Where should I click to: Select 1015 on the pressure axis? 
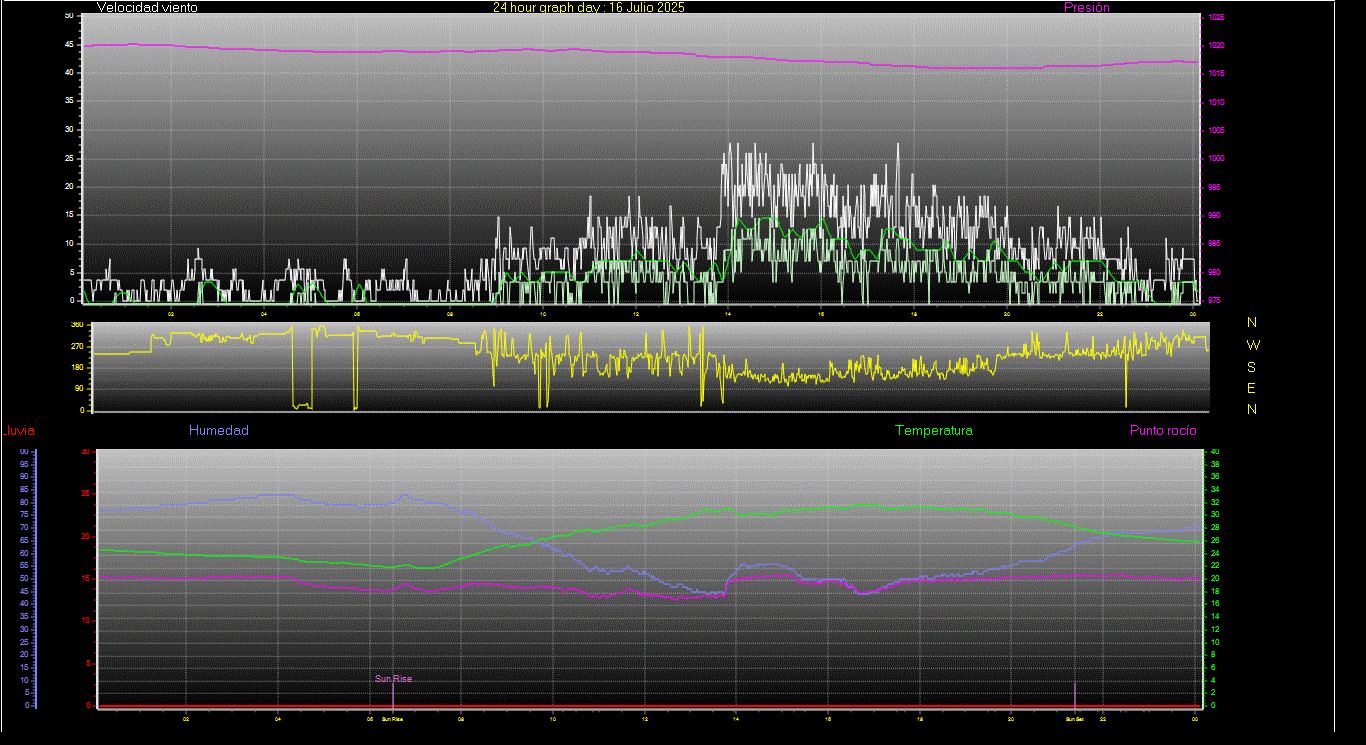pyautogui.click(x=1216, y=74)
